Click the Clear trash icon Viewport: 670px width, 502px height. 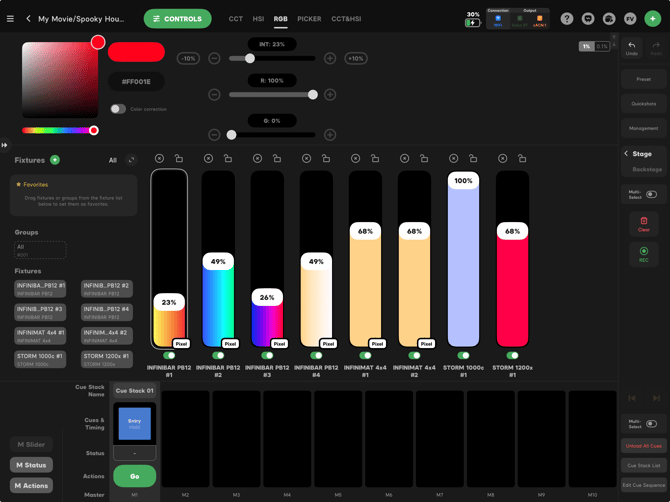click(x=644, y=224)
